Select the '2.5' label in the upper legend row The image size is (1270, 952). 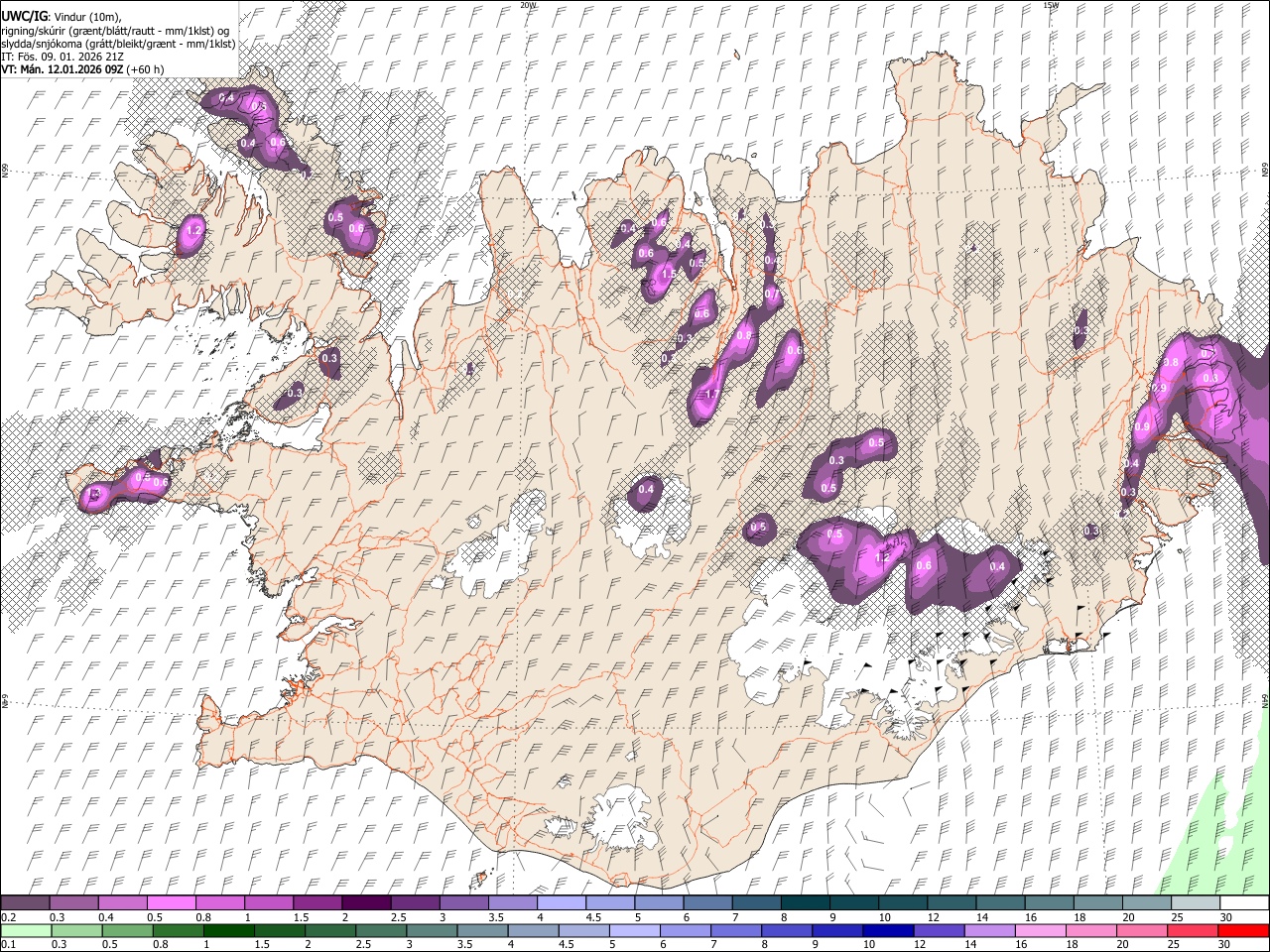(398, 917)
